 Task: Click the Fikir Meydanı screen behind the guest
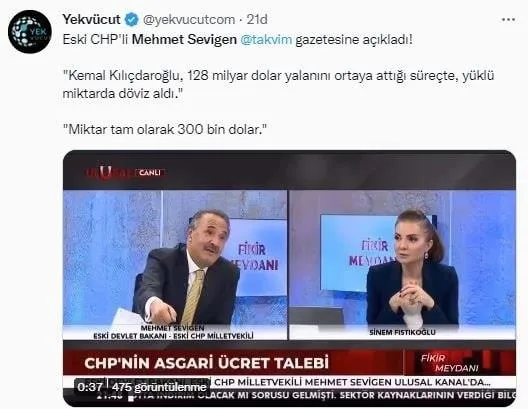tap(257, 257)
